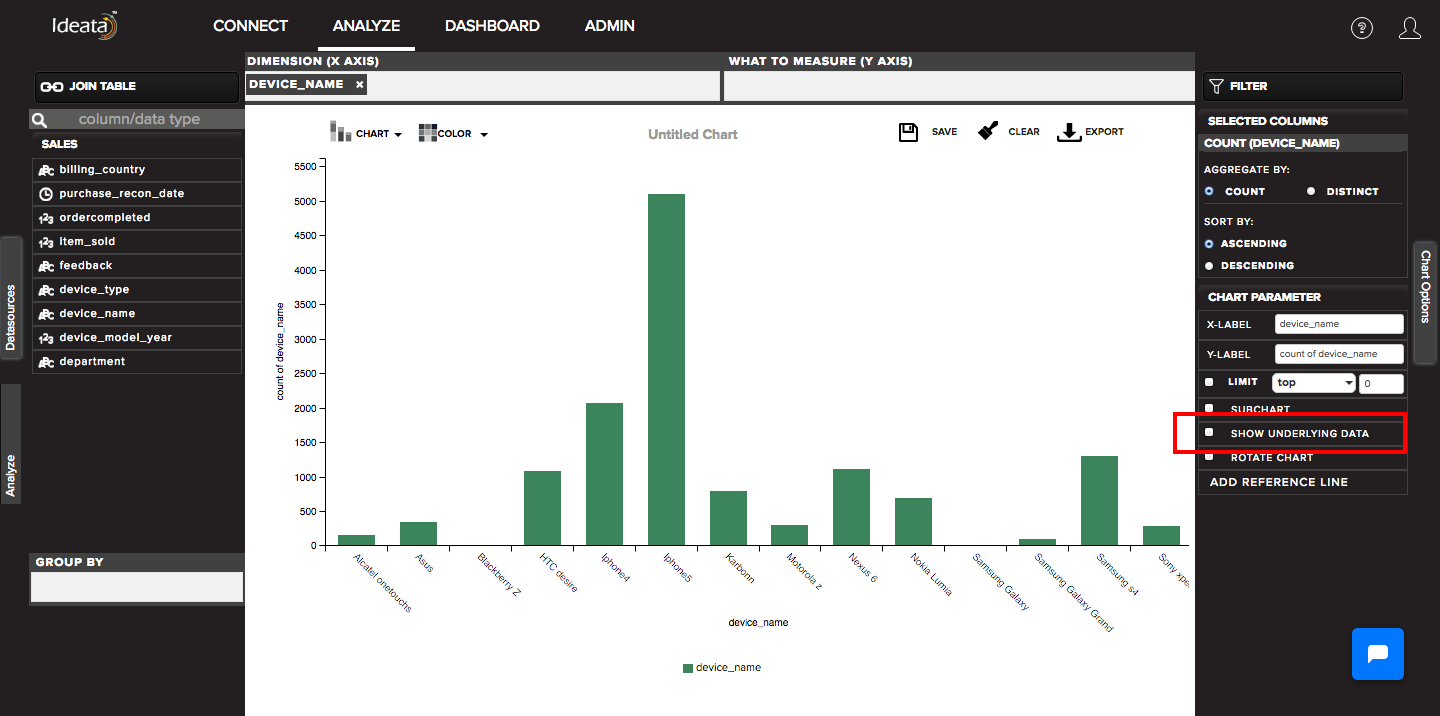Tick the Rotate Chart checkbox
This screenshot has height=716, width=1440.
pos(1209,456)
